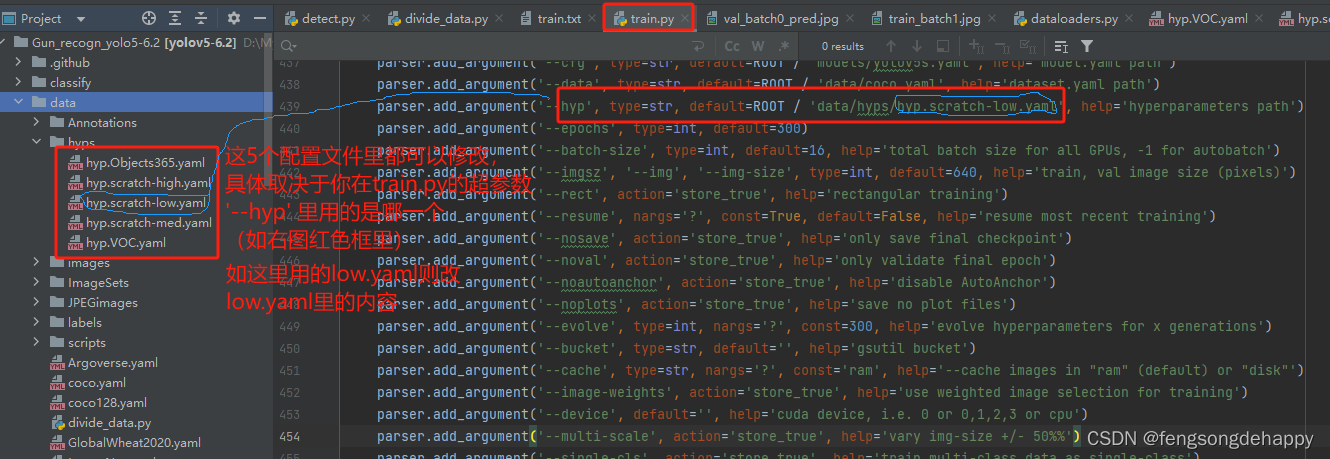Screen dimensions: 1330x459
Task: Open the Project panel settings gear
Action: coord(234,18)
